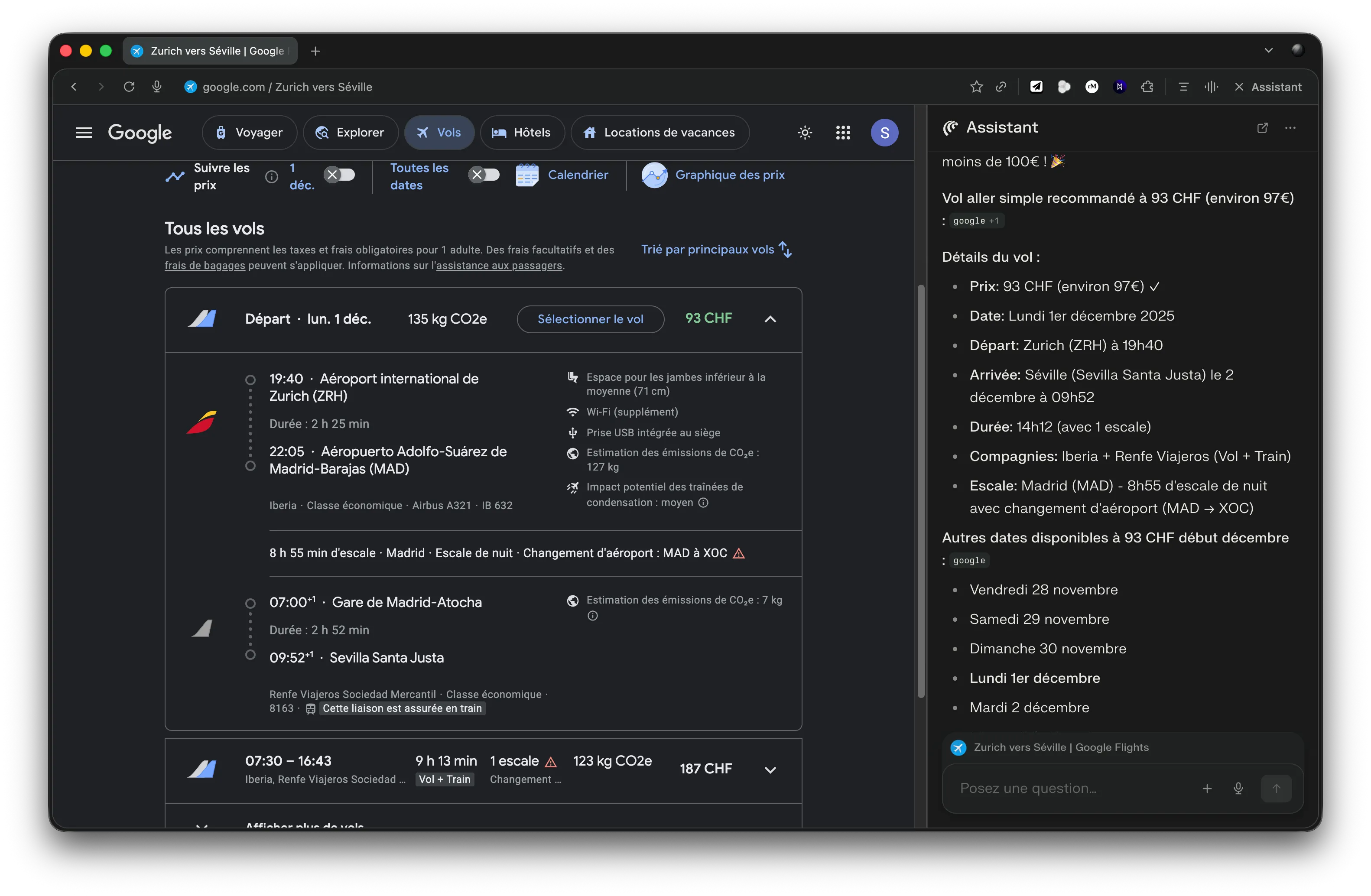Collapse the 93 CHF flight details
The image size is (1371, 896).
pyautogui.click(x=770, y=319)
